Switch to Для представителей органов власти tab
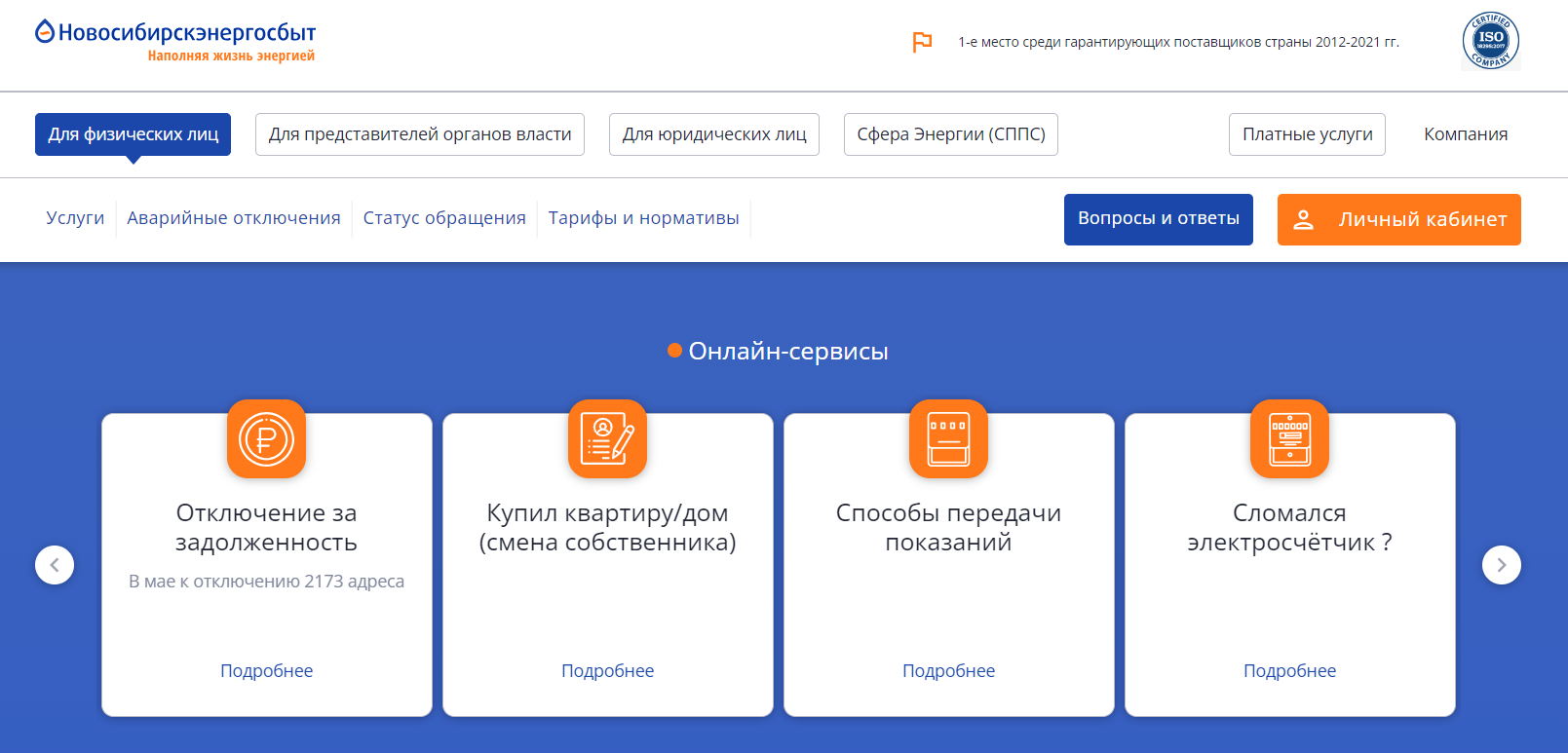This screenshot has height=753, width=1568. (x=420, y=134)
